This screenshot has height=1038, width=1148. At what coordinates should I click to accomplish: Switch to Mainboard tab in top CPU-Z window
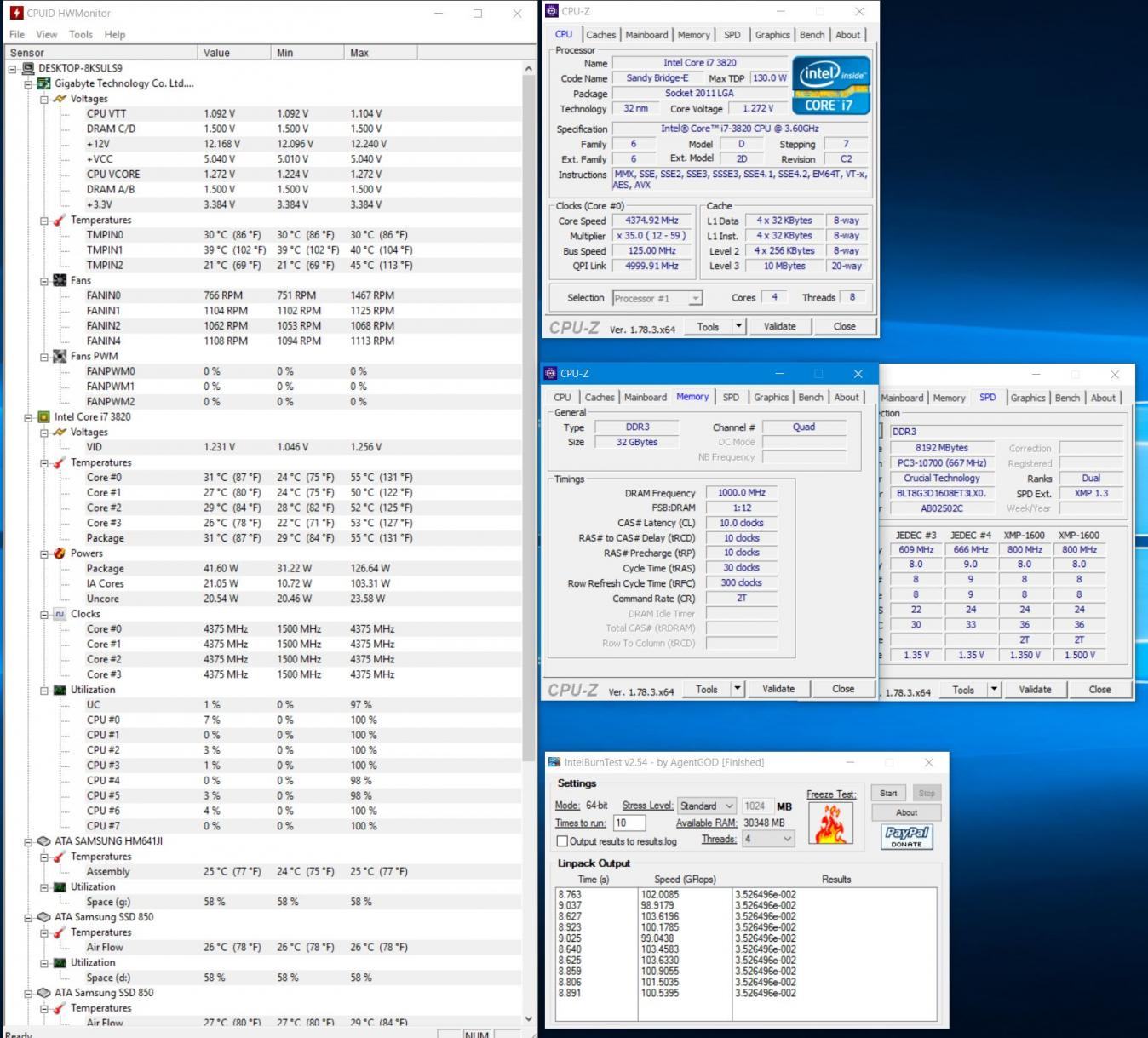click(646, 35)
